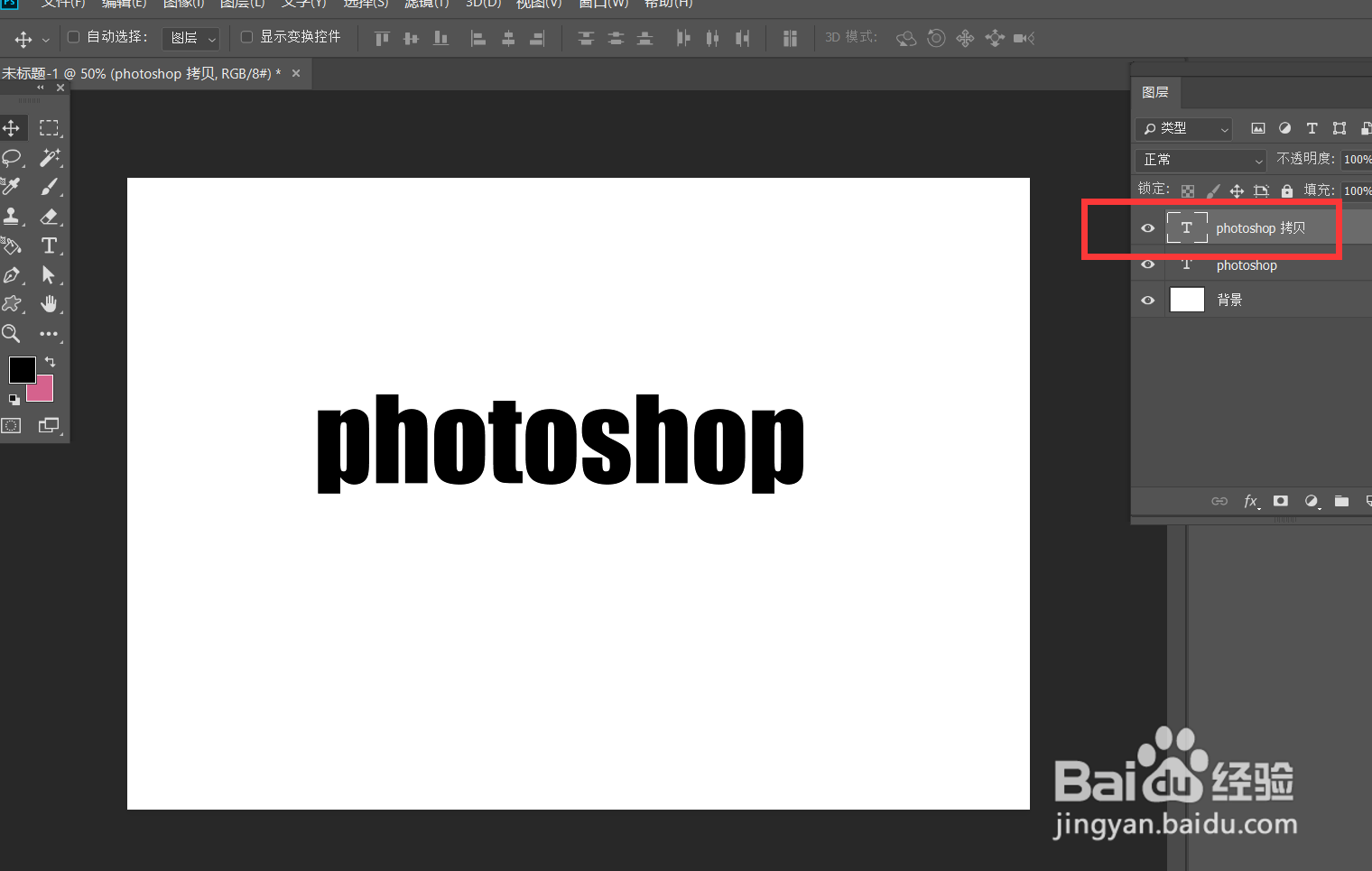Select the Horizontal Type tool
Image resolution: width=1372 pixels, height=871 pixels.
pyautogui.click(x=49, y=246)
